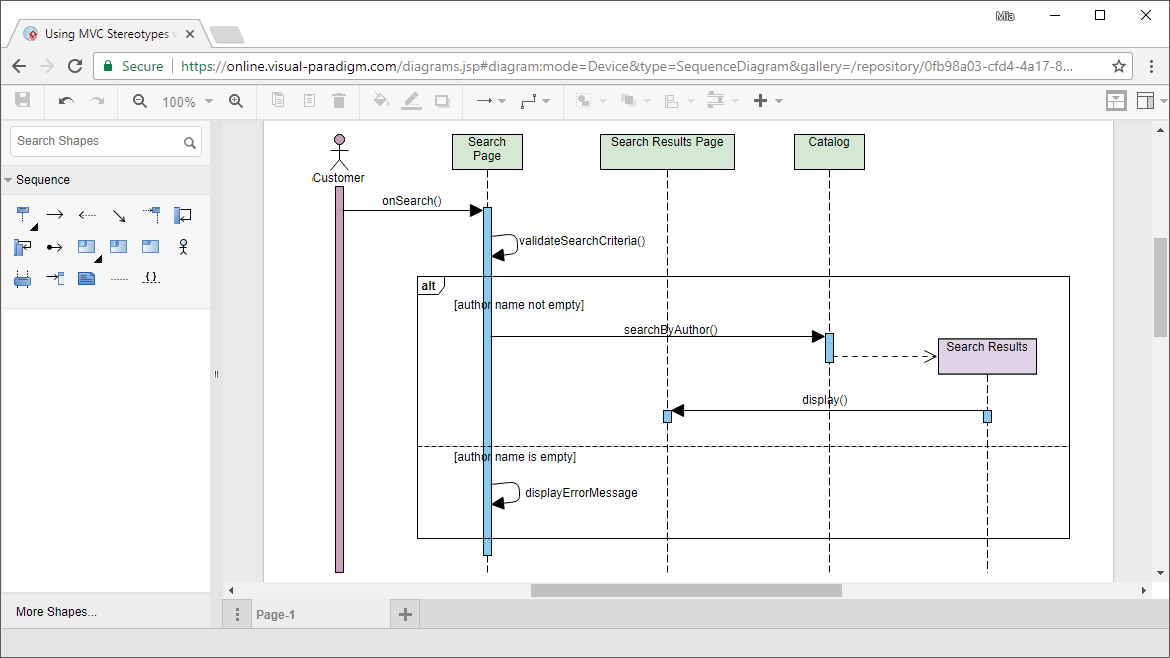1170x658 pixels.
Task: Select the dashed Return Message shape
Action: pos(87,215)
